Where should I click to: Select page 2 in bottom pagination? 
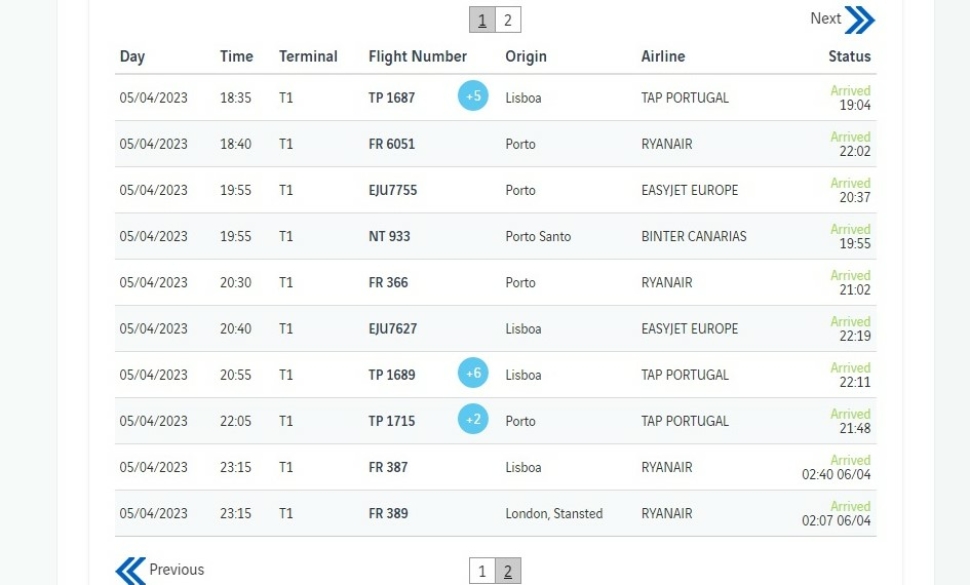[508, 571]
